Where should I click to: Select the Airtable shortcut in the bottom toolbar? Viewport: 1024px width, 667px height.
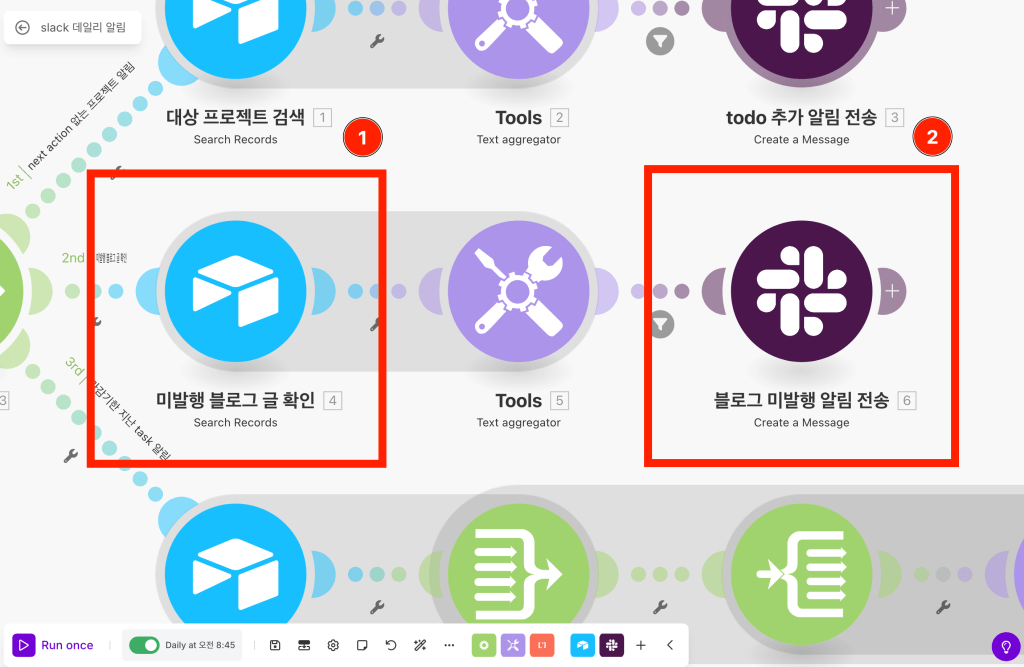(x=582, y=645)
